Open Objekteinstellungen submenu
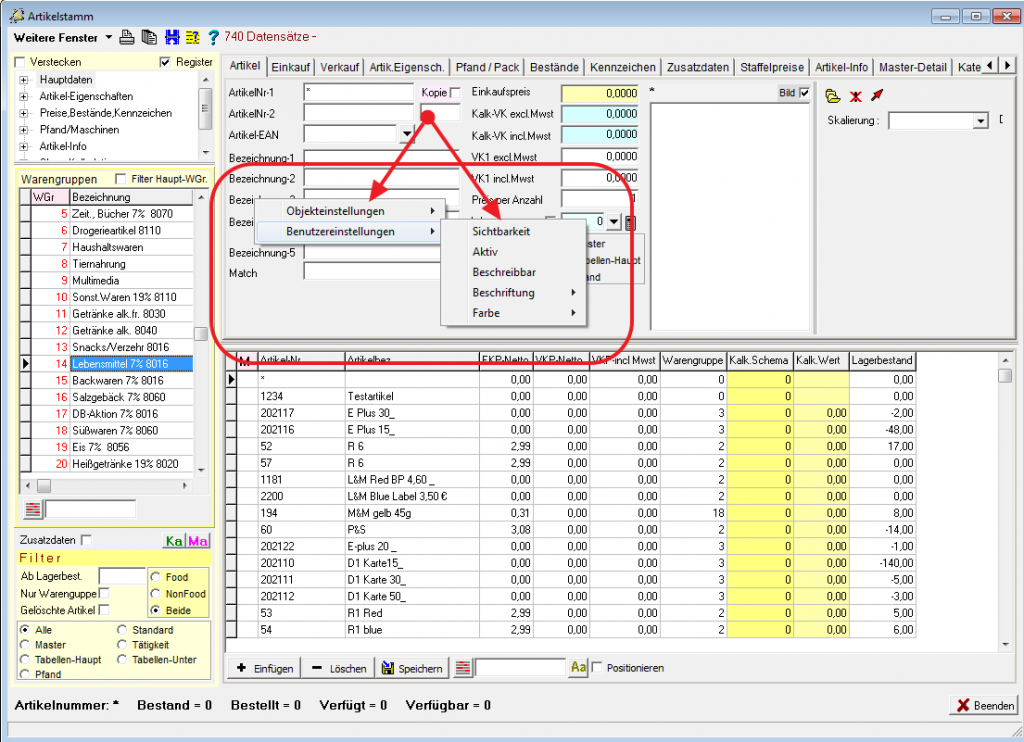 point(349,211)
